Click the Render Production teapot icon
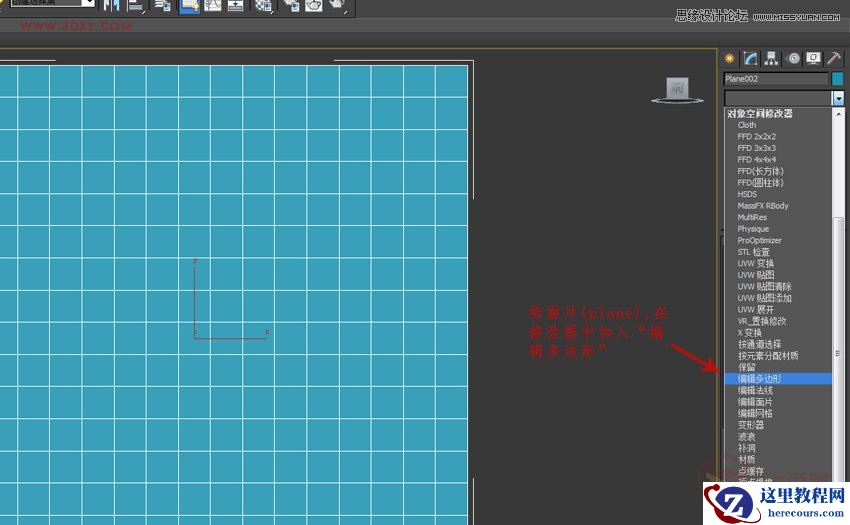Viewport: 850px width, 525px height. (x=338, y=5)
